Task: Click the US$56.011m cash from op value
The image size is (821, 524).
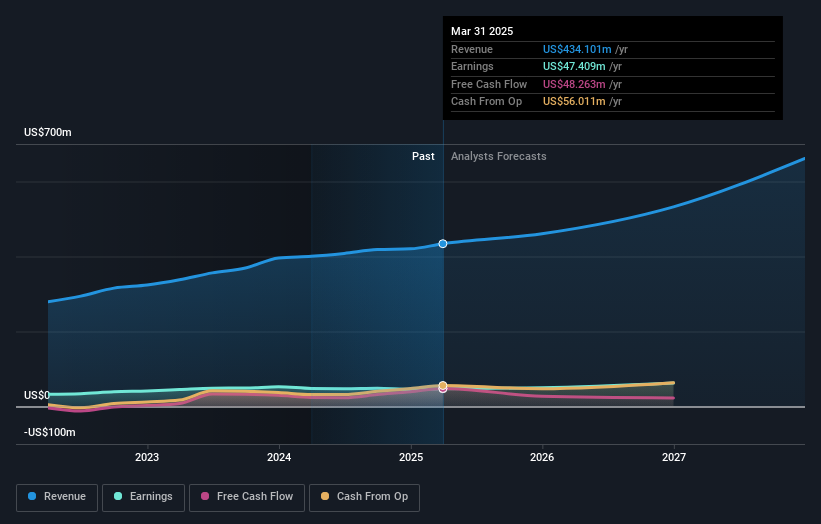Action: pyautogui.click(x=574, y=102)
